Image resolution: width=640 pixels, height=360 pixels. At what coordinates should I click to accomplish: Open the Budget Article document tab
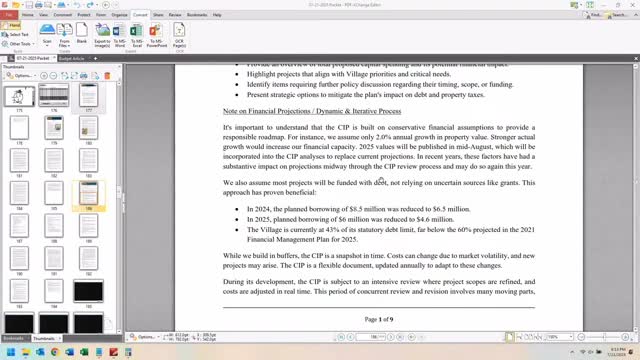(x=71, y=58)
